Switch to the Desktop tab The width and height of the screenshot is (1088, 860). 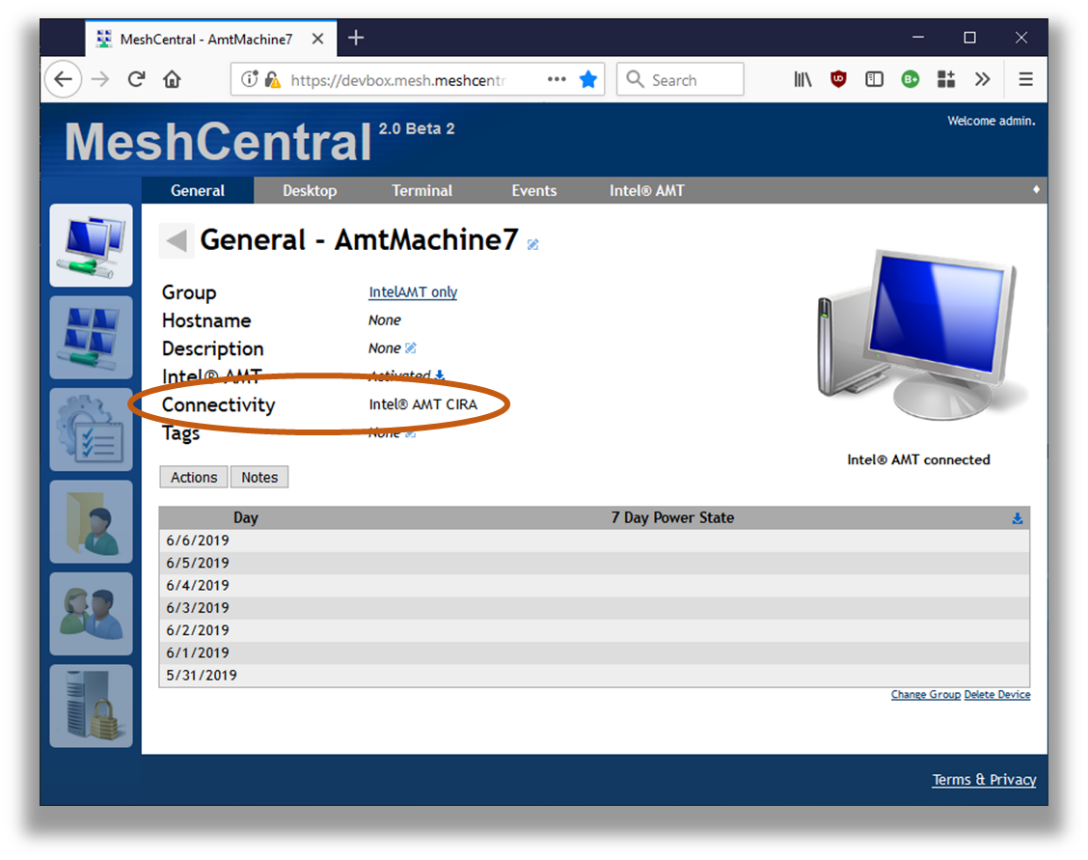[309, 190]
